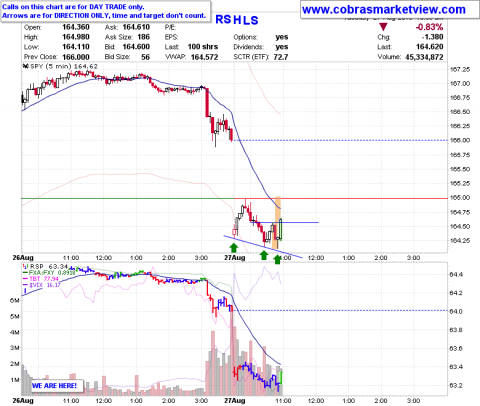The width and height of the screenshot is (480, 406).
Task: Click the 26Aug date label under lower chart
Action: coord(23,400)
